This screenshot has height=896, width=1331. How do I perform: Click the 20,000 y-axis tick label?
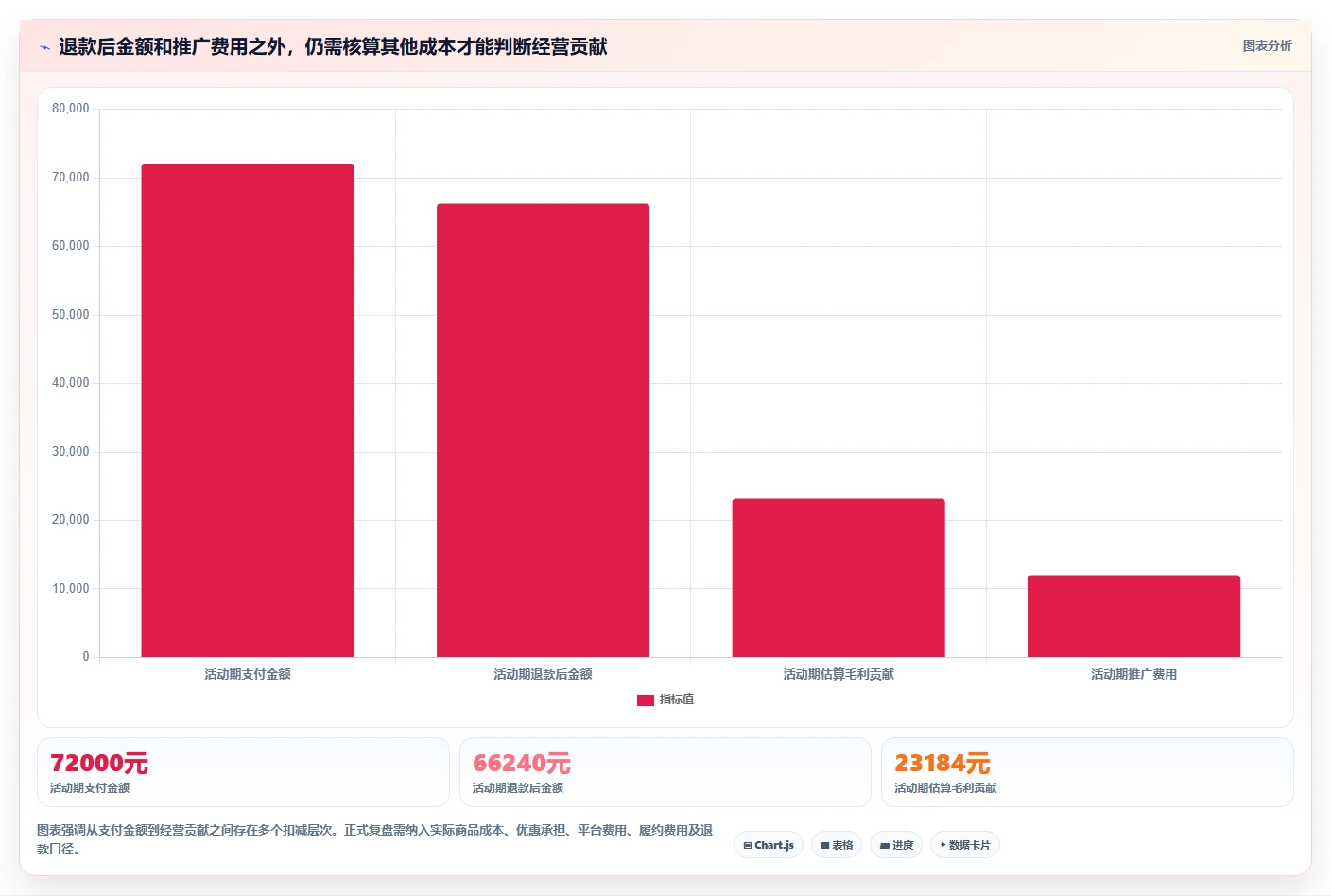click(x=71, y=520)
